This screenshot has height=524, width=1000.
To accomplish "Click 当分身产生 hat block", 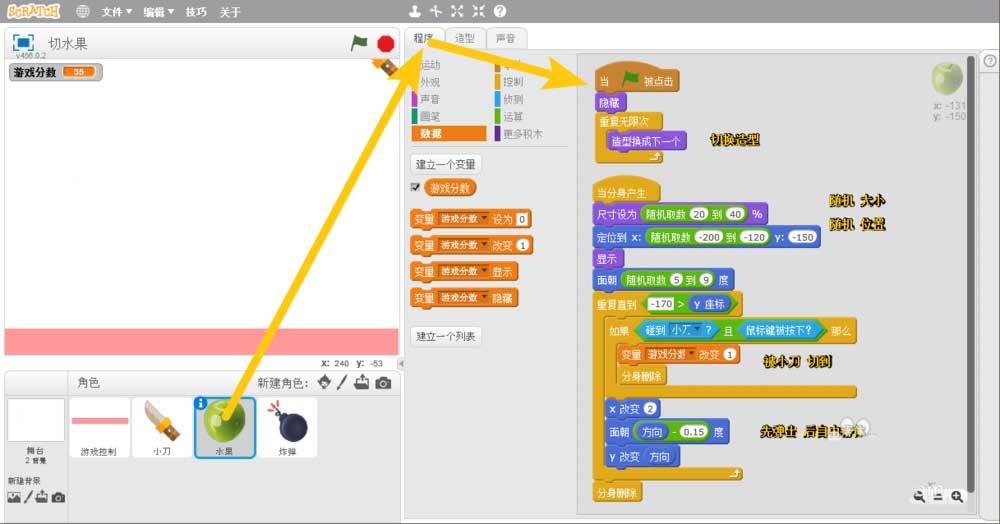I will pos(626,191).
